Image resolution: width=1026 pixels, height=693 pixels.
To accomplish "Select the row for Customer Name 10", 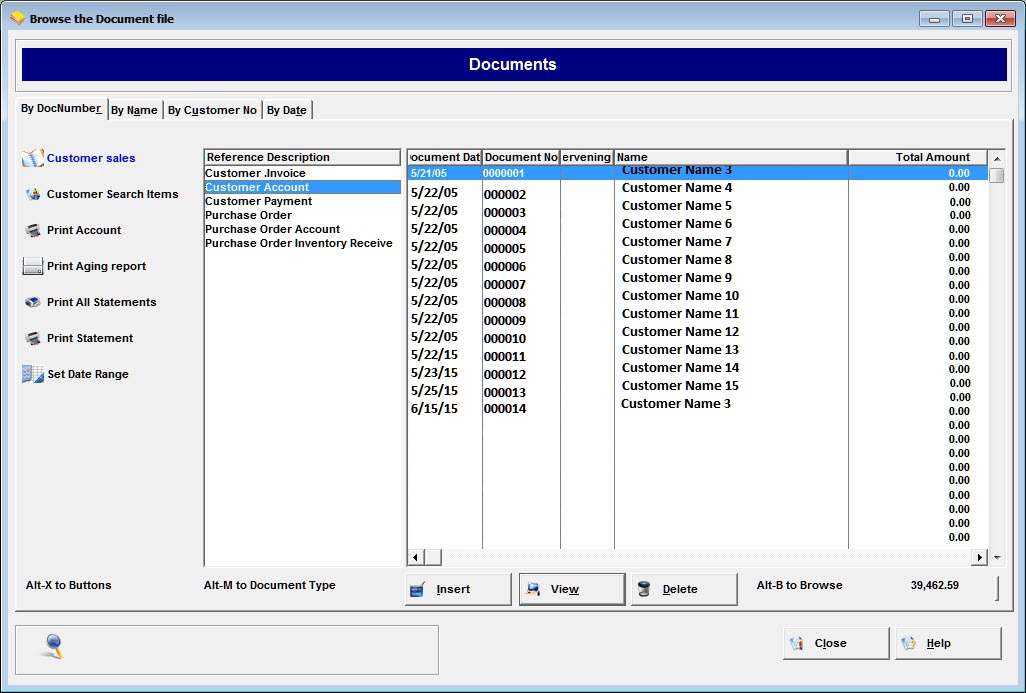I will pos(680,296).
